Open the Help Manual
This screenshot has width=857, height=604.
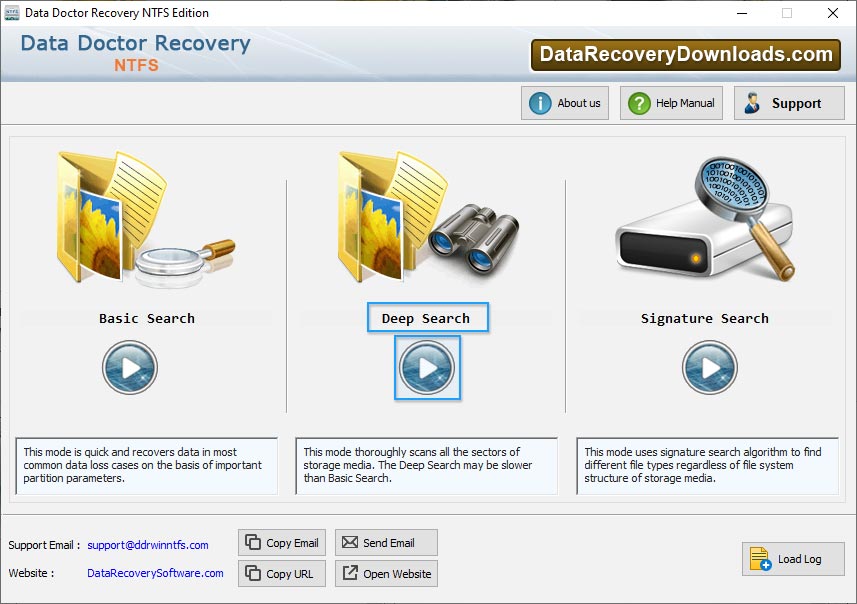(671, 103)
